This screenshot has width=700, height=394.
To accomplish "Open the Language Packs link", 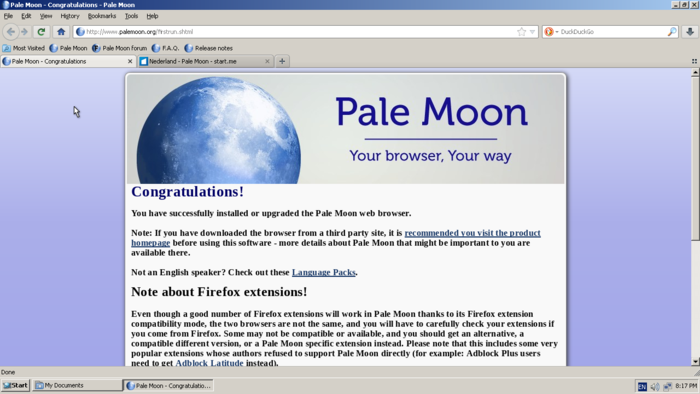I will pos(324,272).
